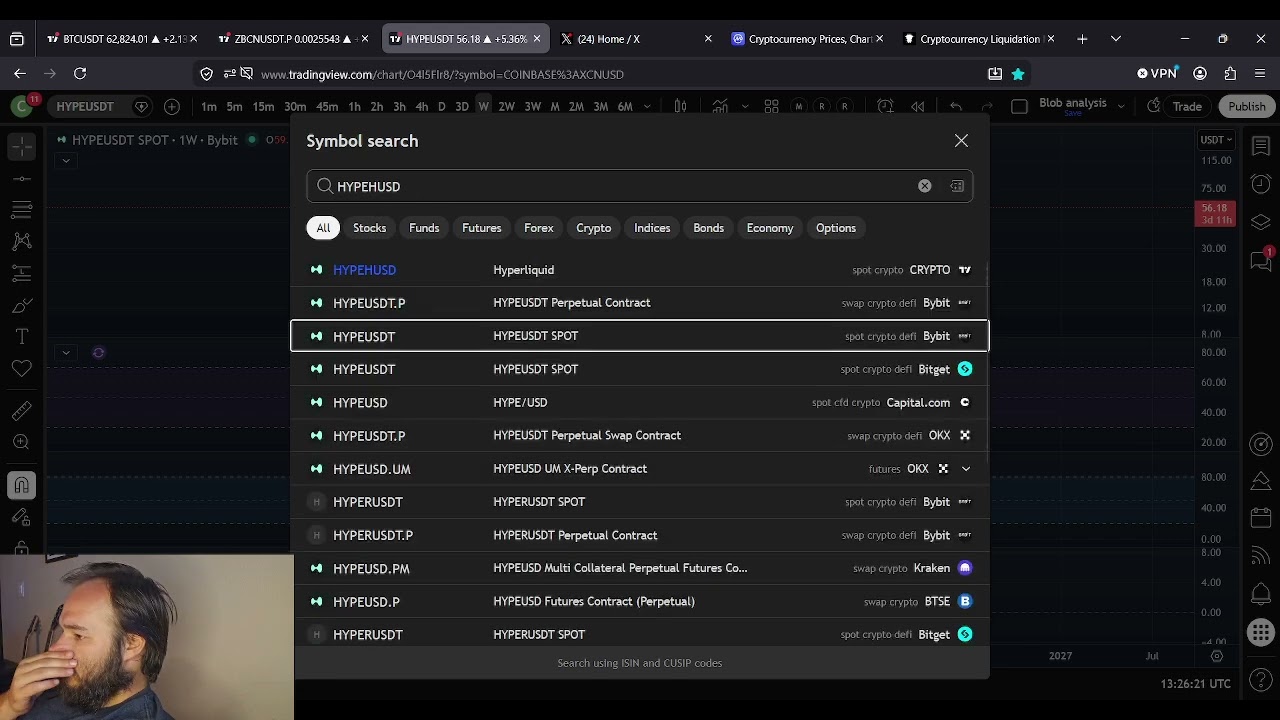Toggle the bookmark star icon

[x=1018, y=74]
